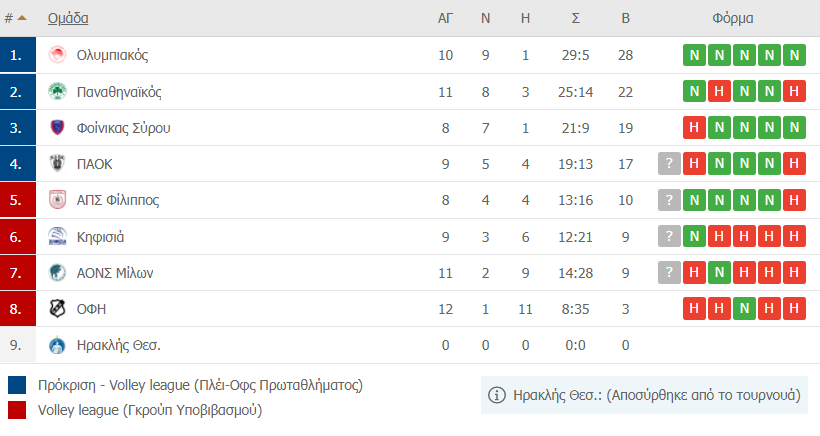Sort by the ΑΓ matches played column

[446, 18]
